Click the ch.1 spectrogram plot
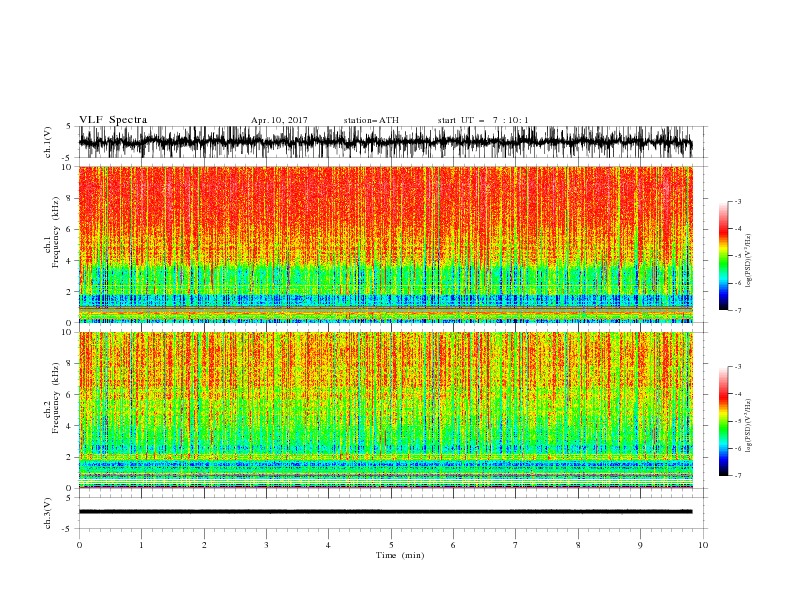The height and width of the screenshot is (612, 792). (x=385, y=244)
